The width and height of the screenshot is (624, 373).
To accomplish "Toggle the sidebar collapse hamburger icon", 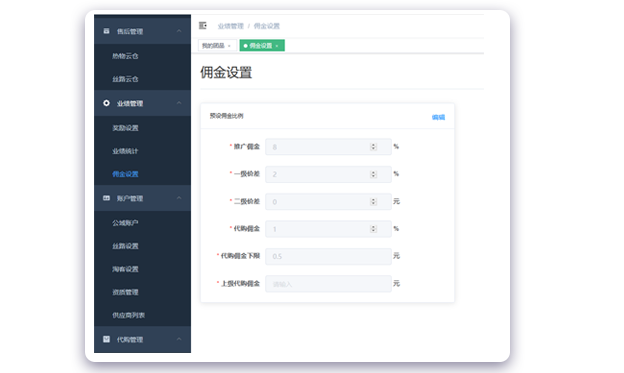I will 203,26.
